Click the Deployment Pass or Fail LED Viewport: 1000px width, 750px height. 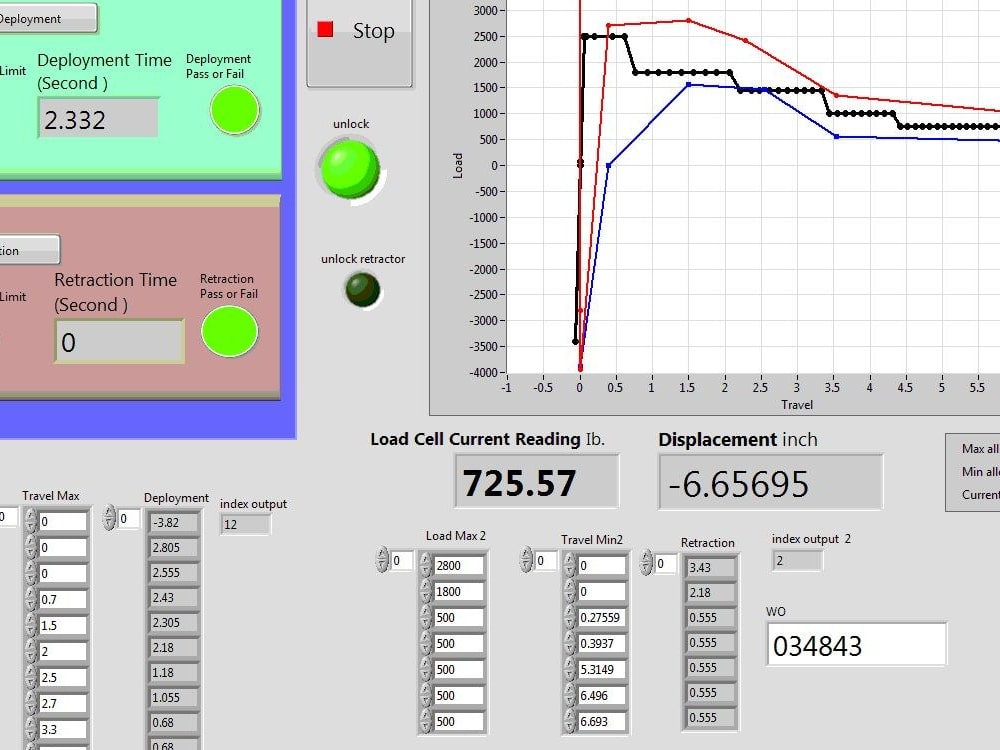[x=235, y=110]
